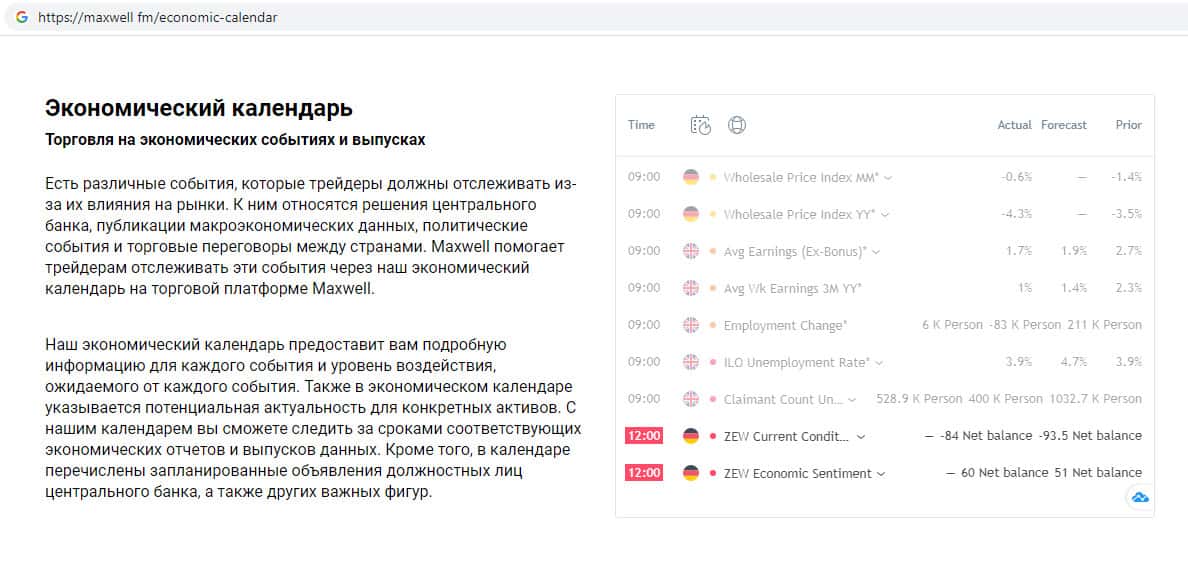Expand the Claimant Count row chevron
The width and height of the screenshot is (1188, 562).
[852, 400]
